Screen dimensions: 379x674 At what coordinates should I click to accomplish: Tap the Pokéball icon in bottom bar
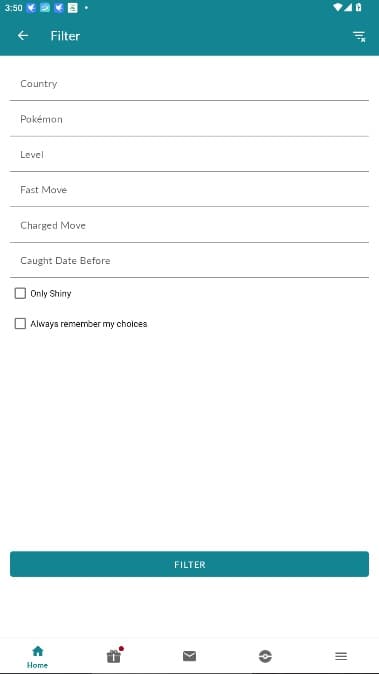(x=265, y=656)
